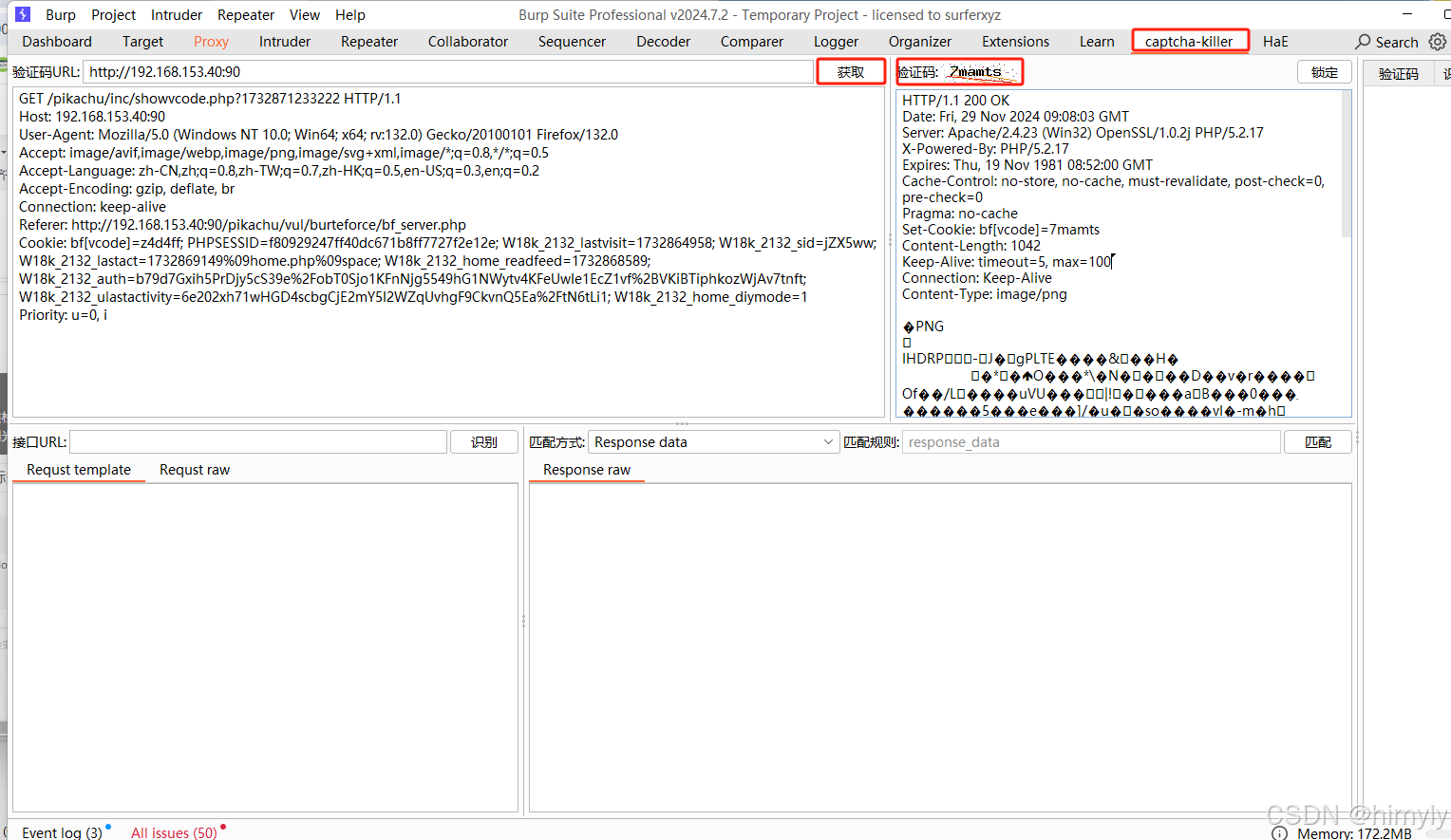Click the 锁定 lock button
Screen dimensions: 1451x840
(x=1325, y=72)
